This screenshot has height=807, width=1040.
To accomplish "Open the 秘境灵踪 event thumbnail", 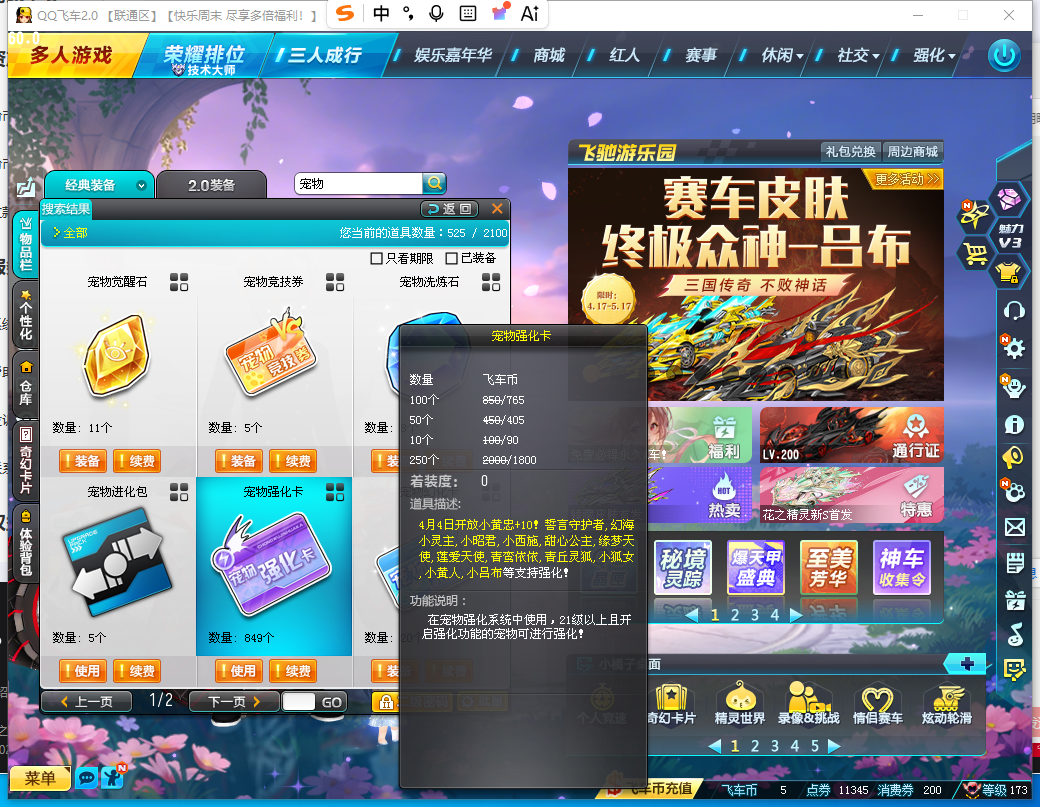I will click(682, 568).
